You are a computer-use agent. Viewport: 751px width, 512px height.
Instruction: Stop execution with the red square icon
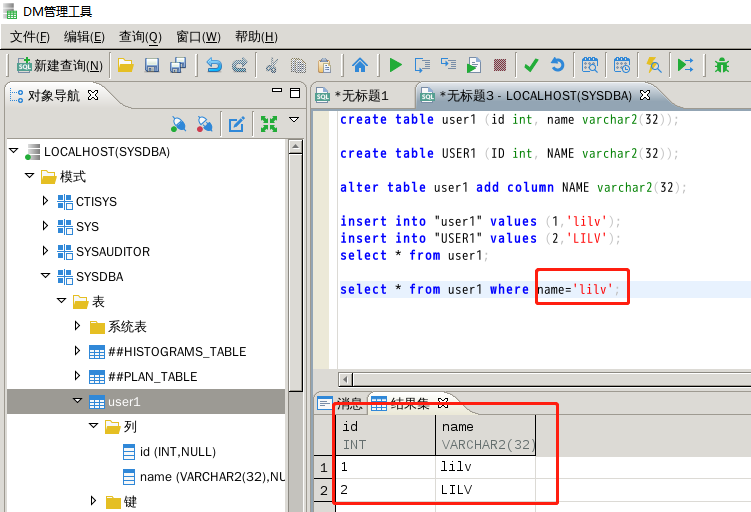[x=500, y=65]
